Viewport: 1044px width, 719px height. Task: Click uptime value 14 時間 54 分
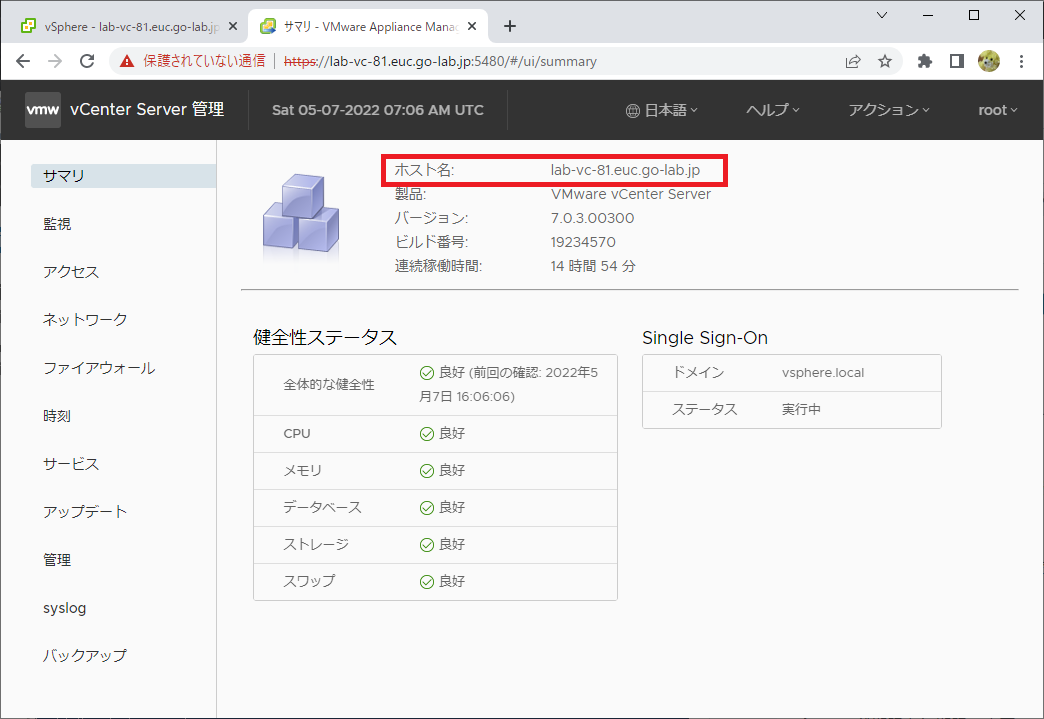point(593,266)
